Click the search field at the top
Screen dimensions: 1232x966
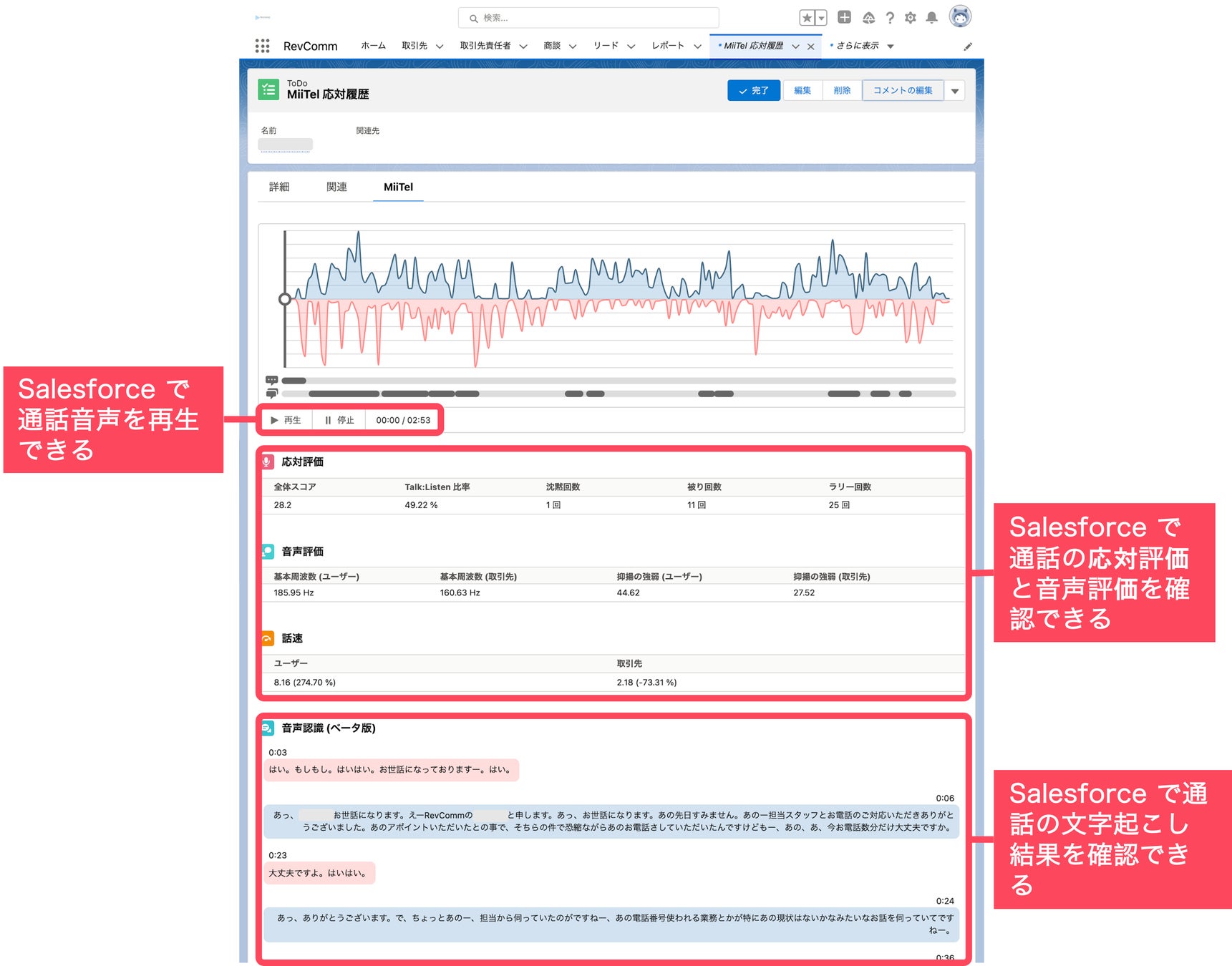(588, 18)
